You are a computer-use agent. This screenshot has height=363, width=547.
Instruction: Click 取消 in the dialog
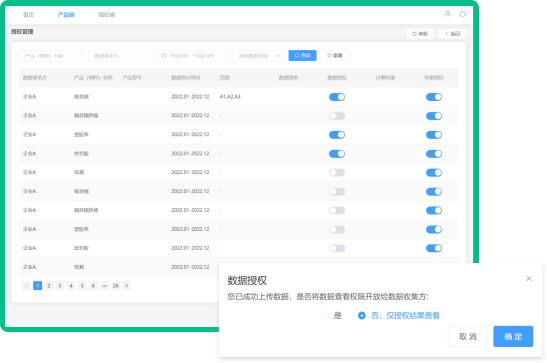pos(468,336)
